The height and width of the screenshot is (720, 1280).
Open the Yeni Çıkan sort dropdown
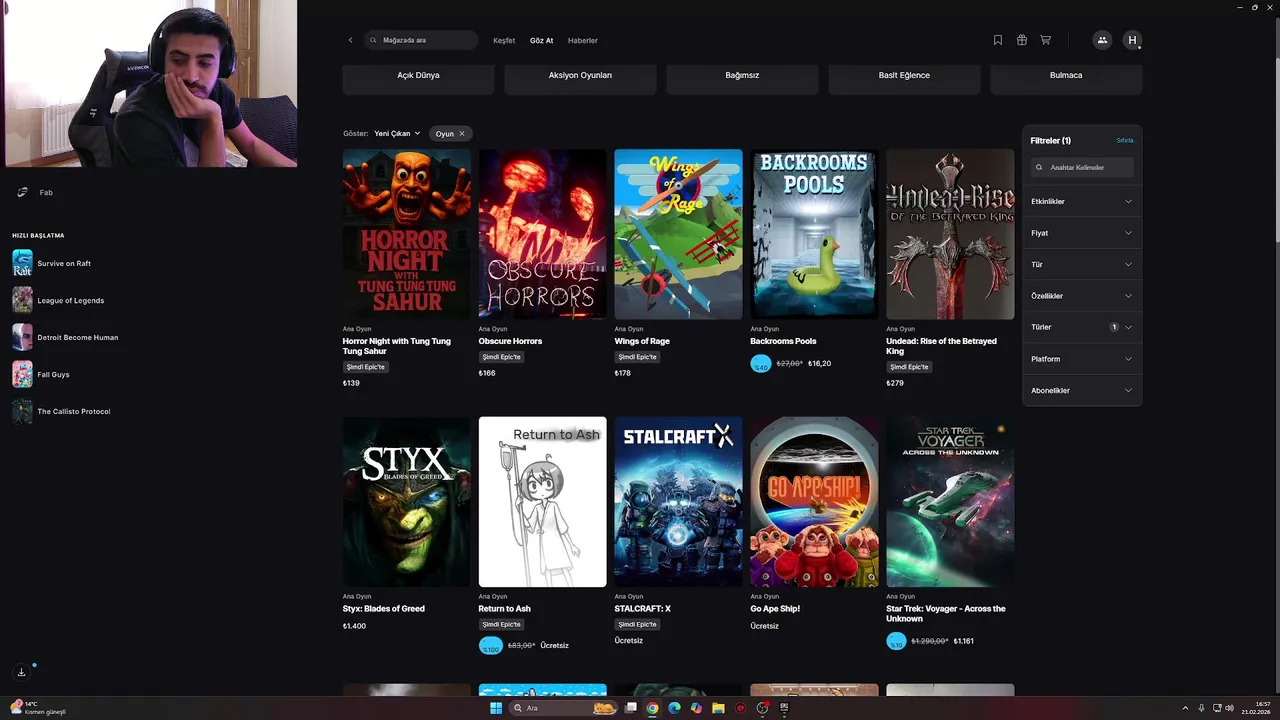click(397, 133)
